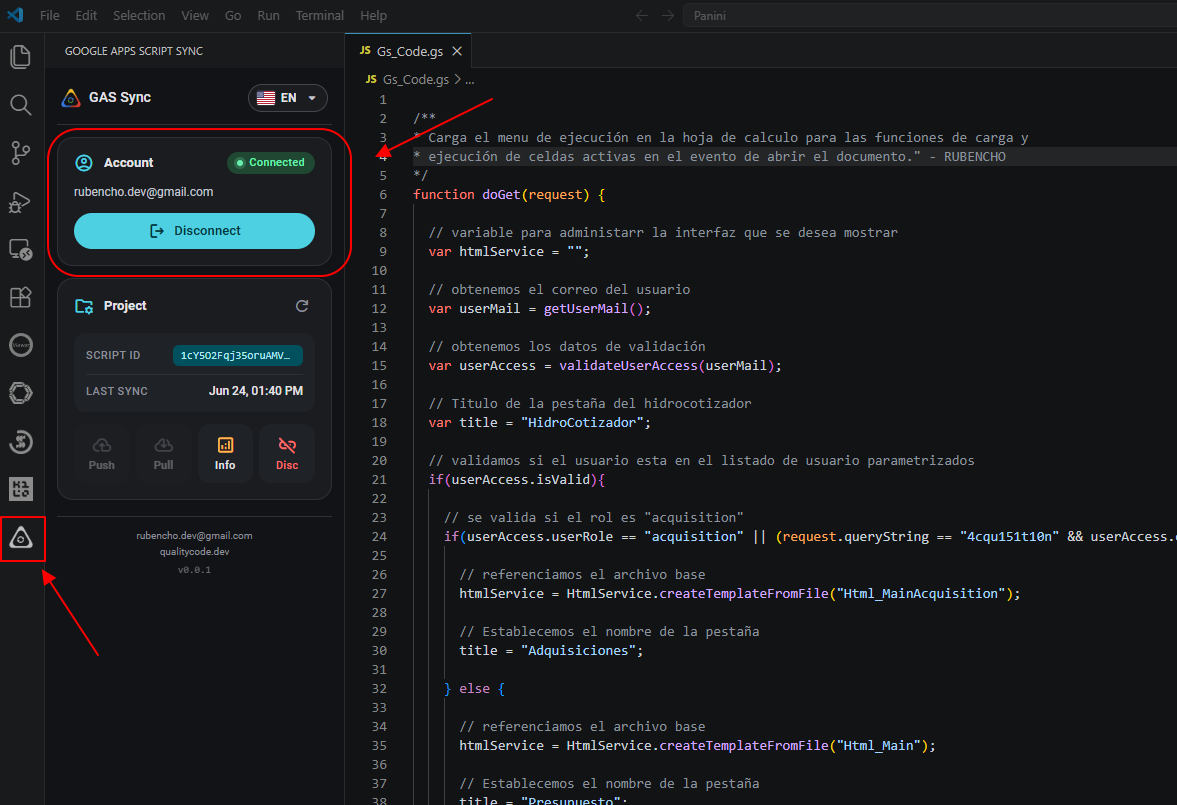1177x805 pixels.
Task: Open the View menu
Action: (195, 15)
